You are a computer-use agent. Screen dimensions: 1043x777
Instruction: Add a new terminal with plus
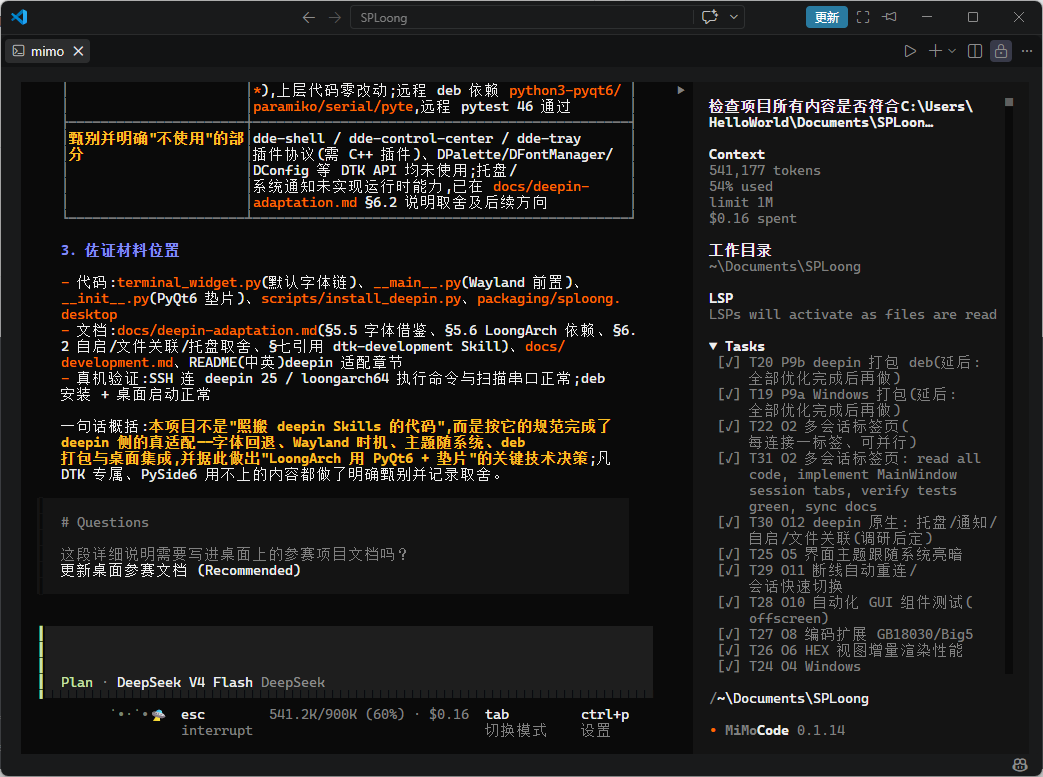[x=935, y=51]
